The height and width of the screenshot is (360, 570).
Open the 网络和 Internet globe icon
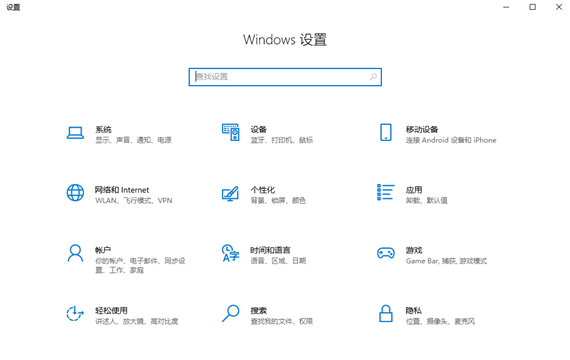tap(75, 193)
